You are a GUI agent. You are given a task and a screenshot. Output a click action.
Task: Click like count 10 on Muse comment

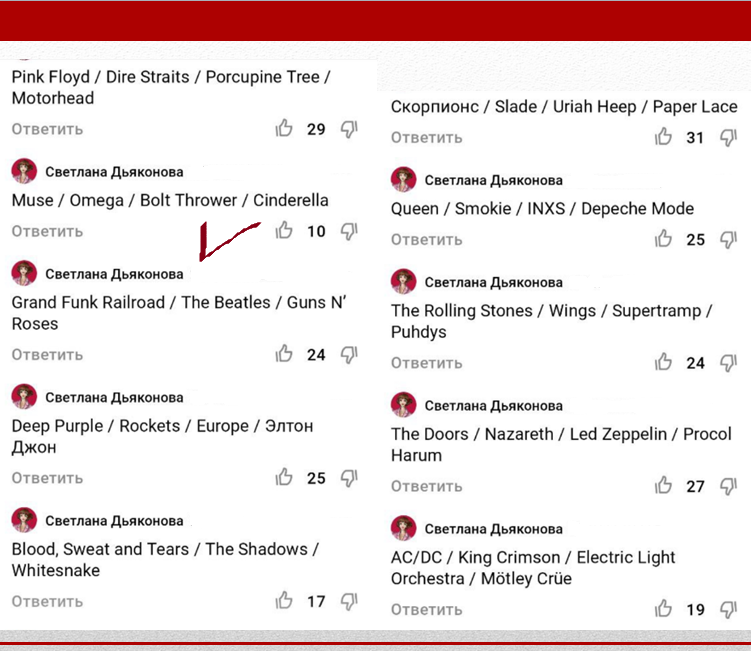tap(316, 231)
